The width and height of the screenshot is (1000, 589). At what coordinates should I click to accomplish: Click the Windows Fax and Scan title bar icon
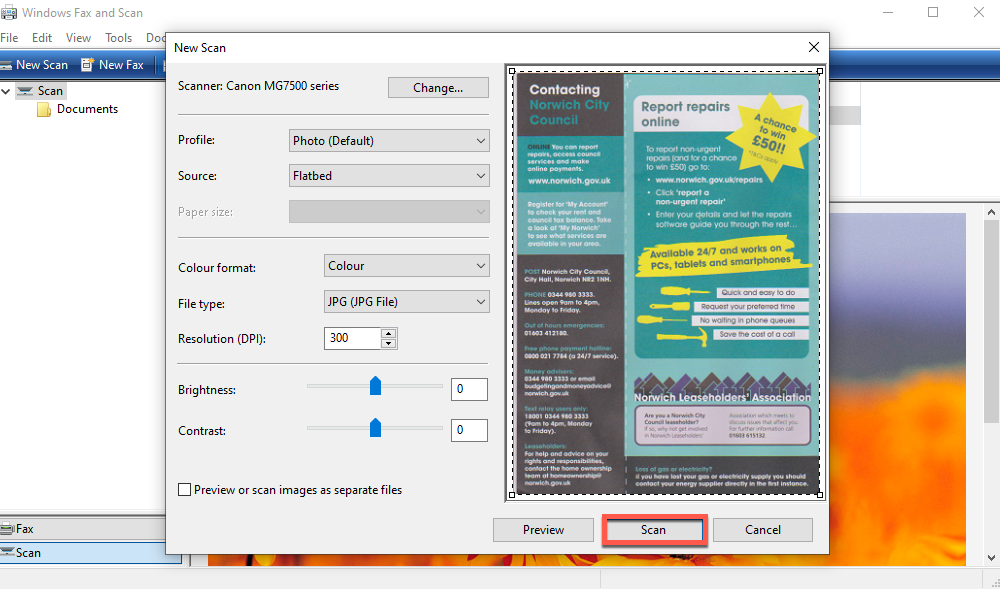click(8, 13)
